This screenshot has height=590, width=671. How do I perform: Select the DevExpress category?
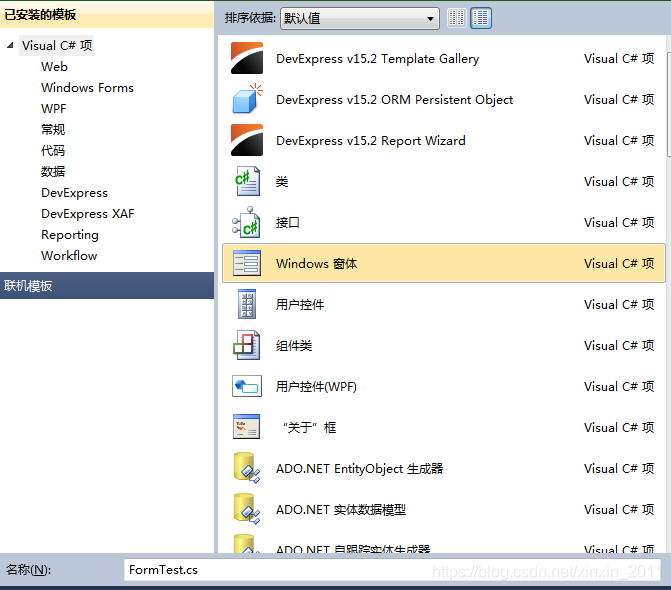coord(74,193)
